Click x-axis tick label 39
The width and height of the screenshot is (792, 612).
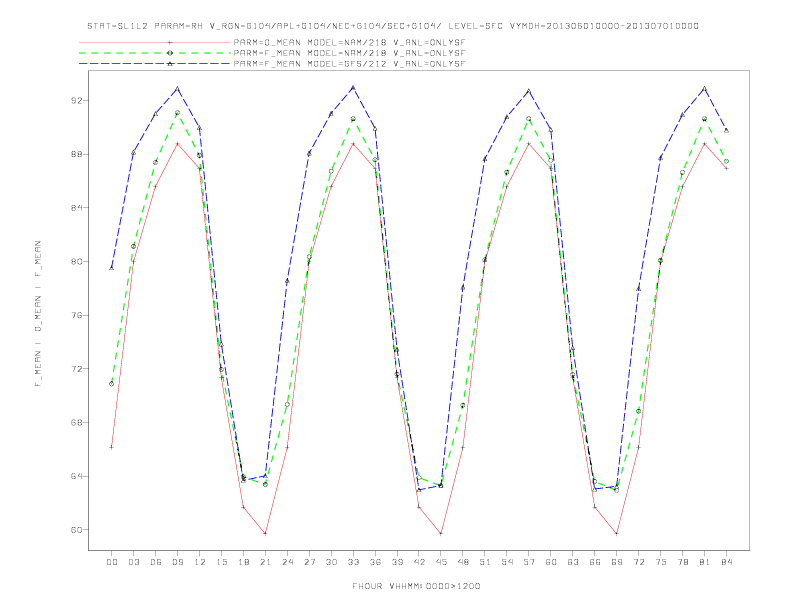397,562
